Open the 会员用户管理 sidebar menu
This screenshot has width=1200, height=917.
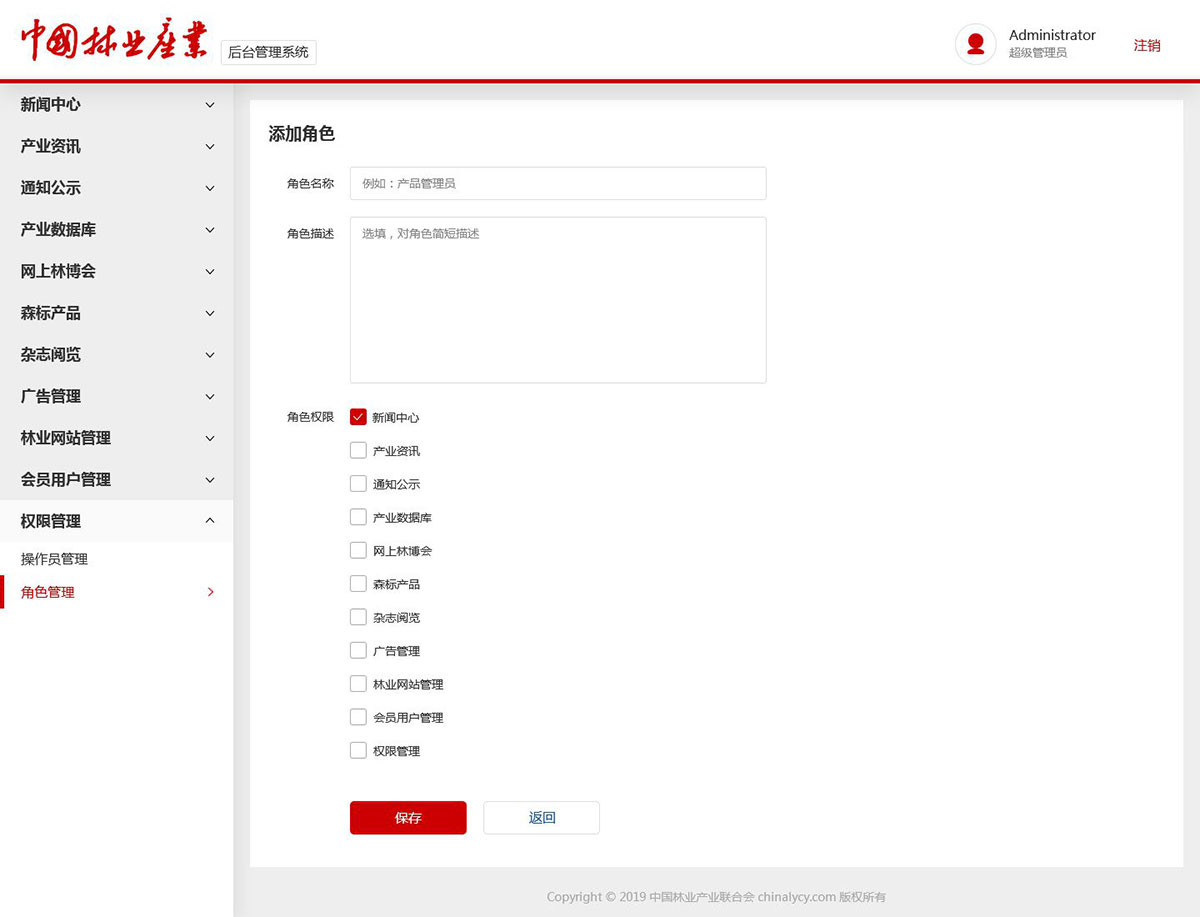click(117, 480)
